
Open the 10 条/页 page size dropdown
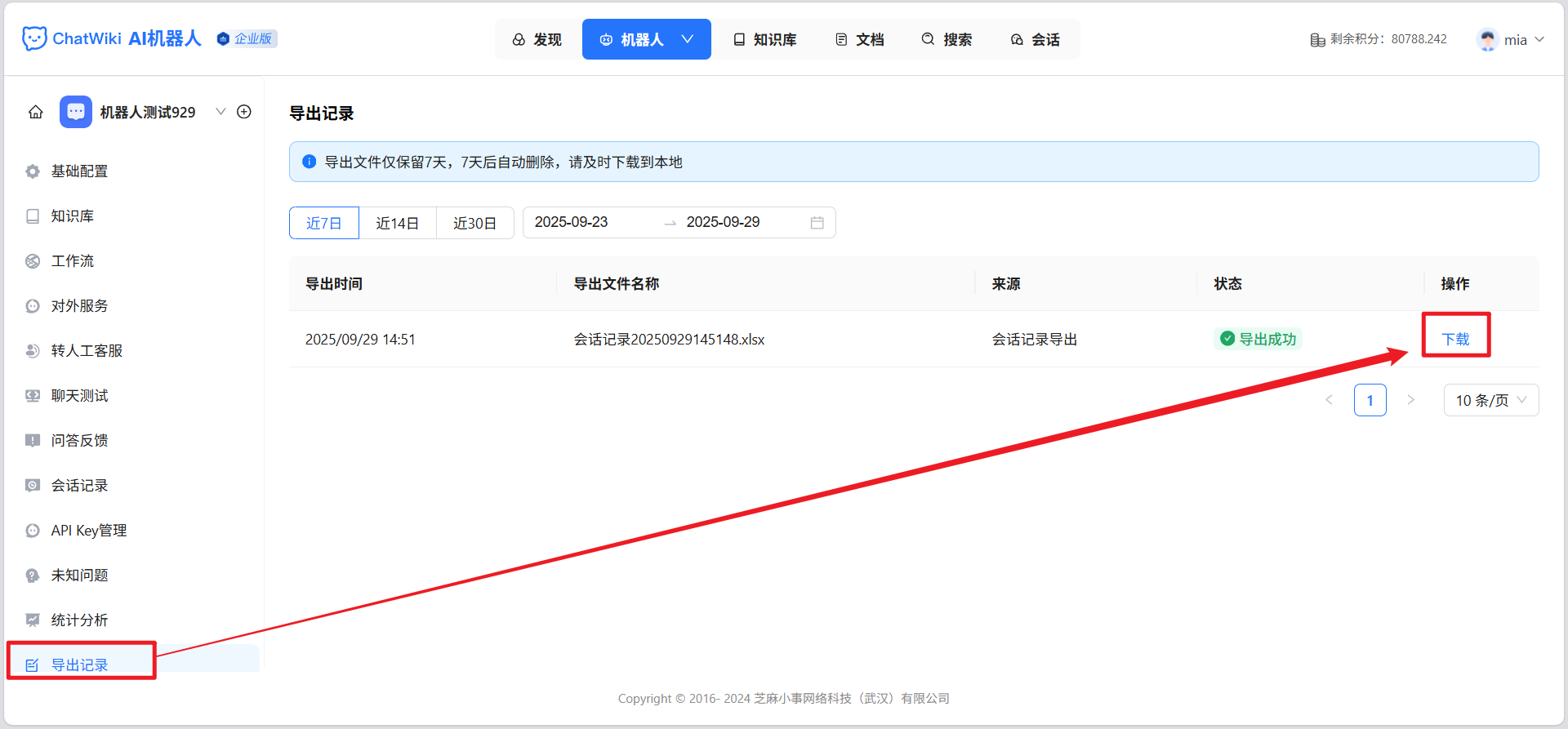pyautogui.click(x=1491, y=400)
